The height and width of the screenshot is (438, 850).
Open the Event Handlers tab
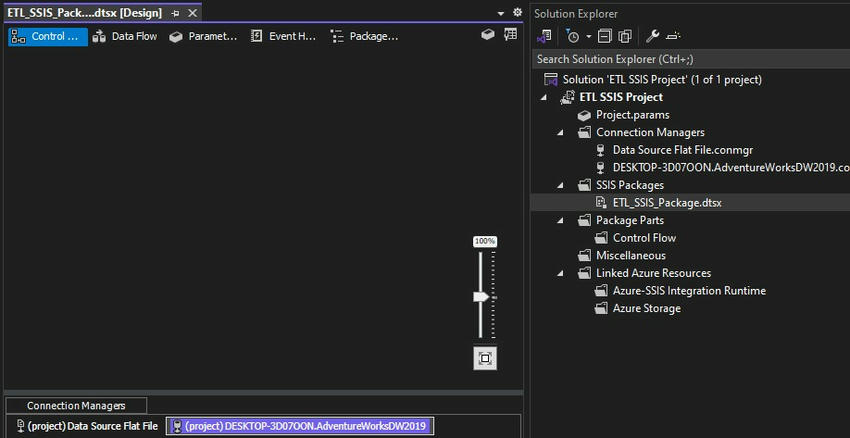click(x=283, y=36)
